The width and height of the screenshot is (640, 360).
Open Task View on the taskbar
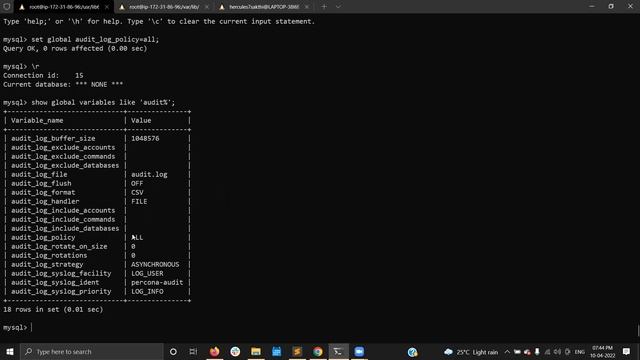tap(193, 351)
